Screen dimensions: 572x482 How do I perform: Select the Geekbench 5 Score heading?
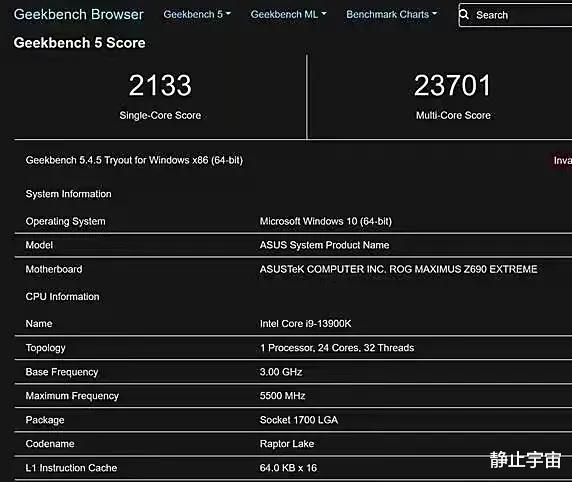[80, 43]
